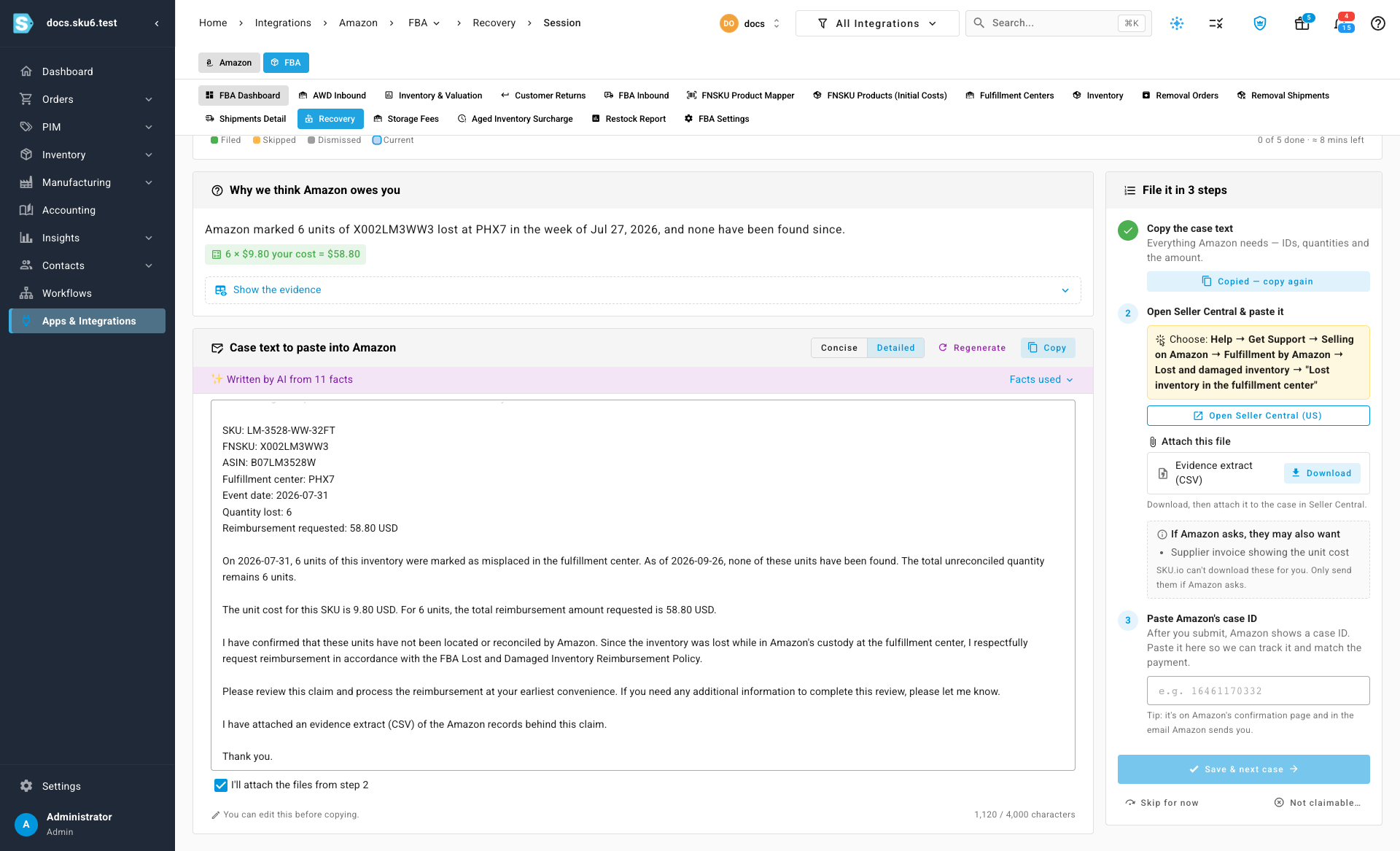The width and height of the screenshot is (1400, 851).
Task: Click the Settings gear icon in sidebar
Action: (26, 786)
